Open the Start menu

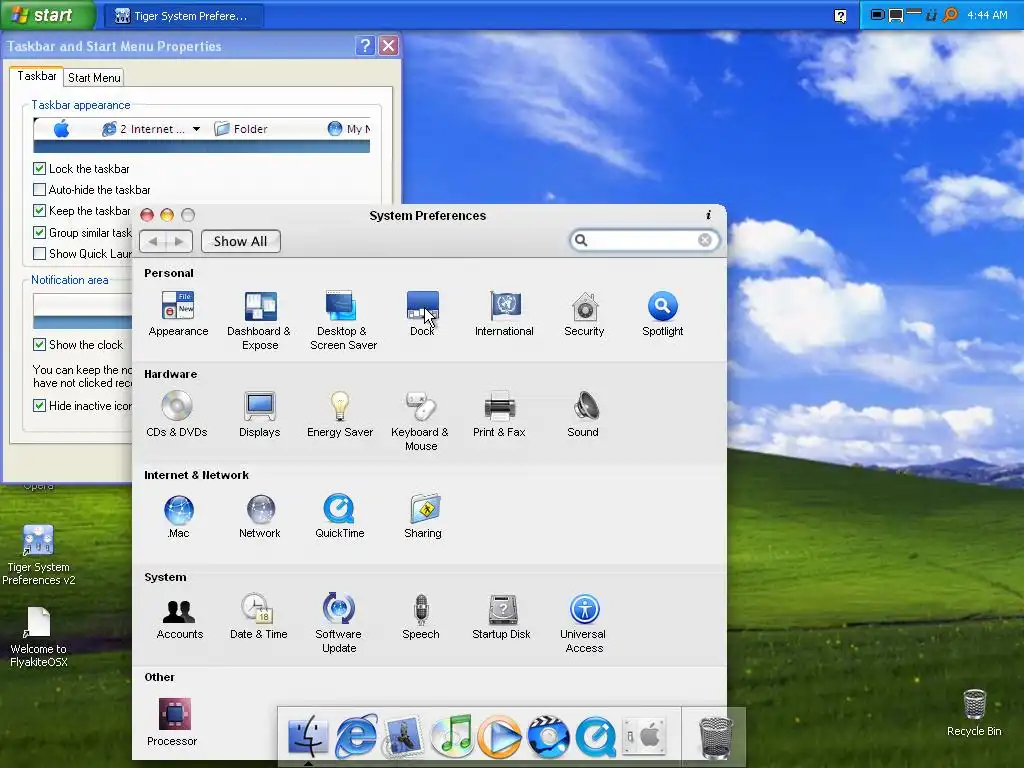pyautogui.click(x=47, y=15)
